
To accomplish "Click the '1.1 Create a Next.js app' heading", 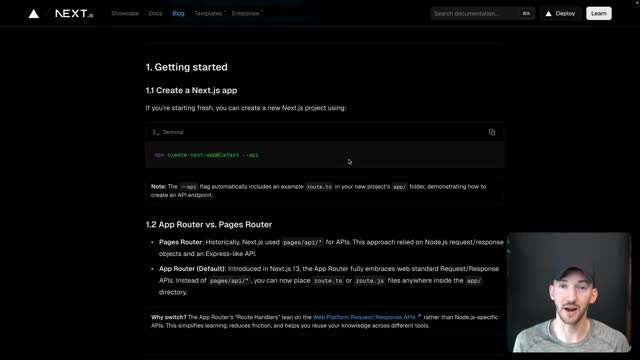I will (191, 91).
